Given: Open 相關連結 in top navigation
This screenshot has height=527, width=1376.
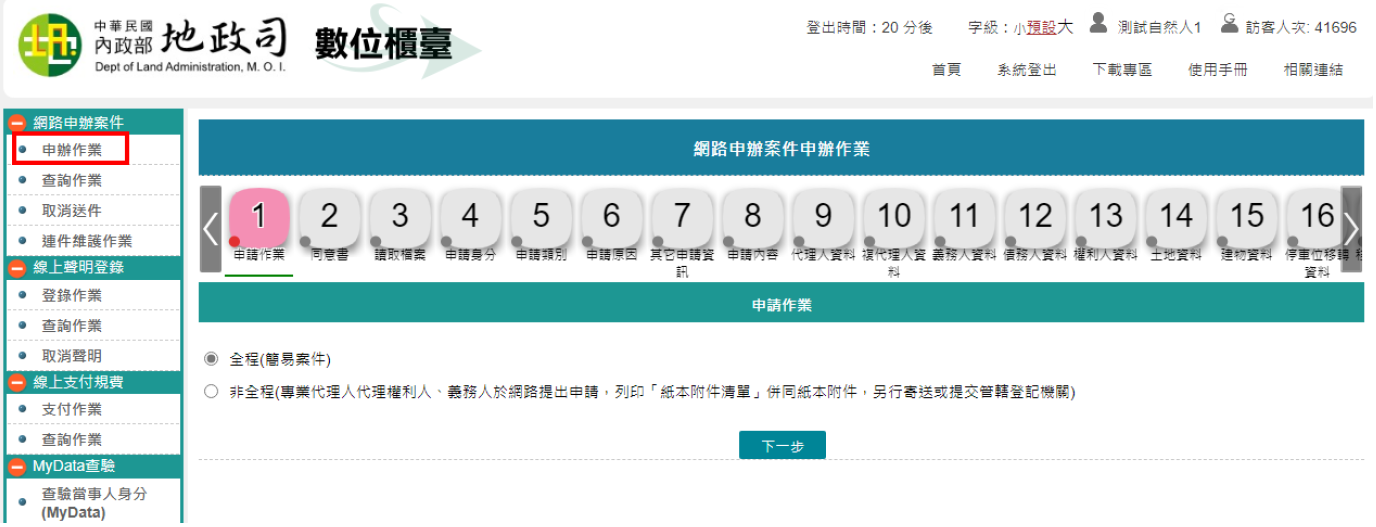Looking at the screenshot, I should (x=1313, y=70).
